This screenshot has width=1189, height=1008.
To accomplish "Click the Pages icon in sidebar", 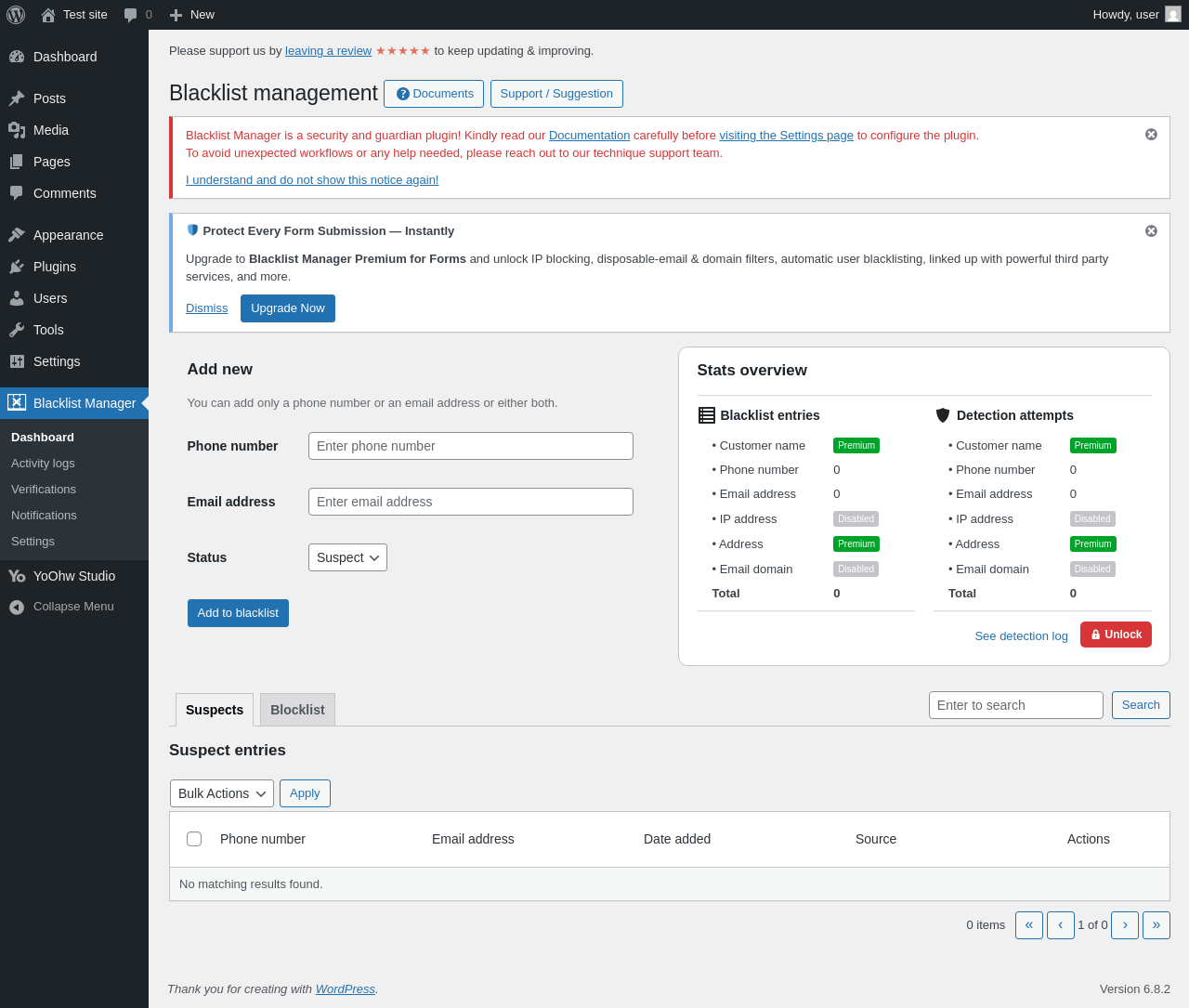I will [17, 162].
